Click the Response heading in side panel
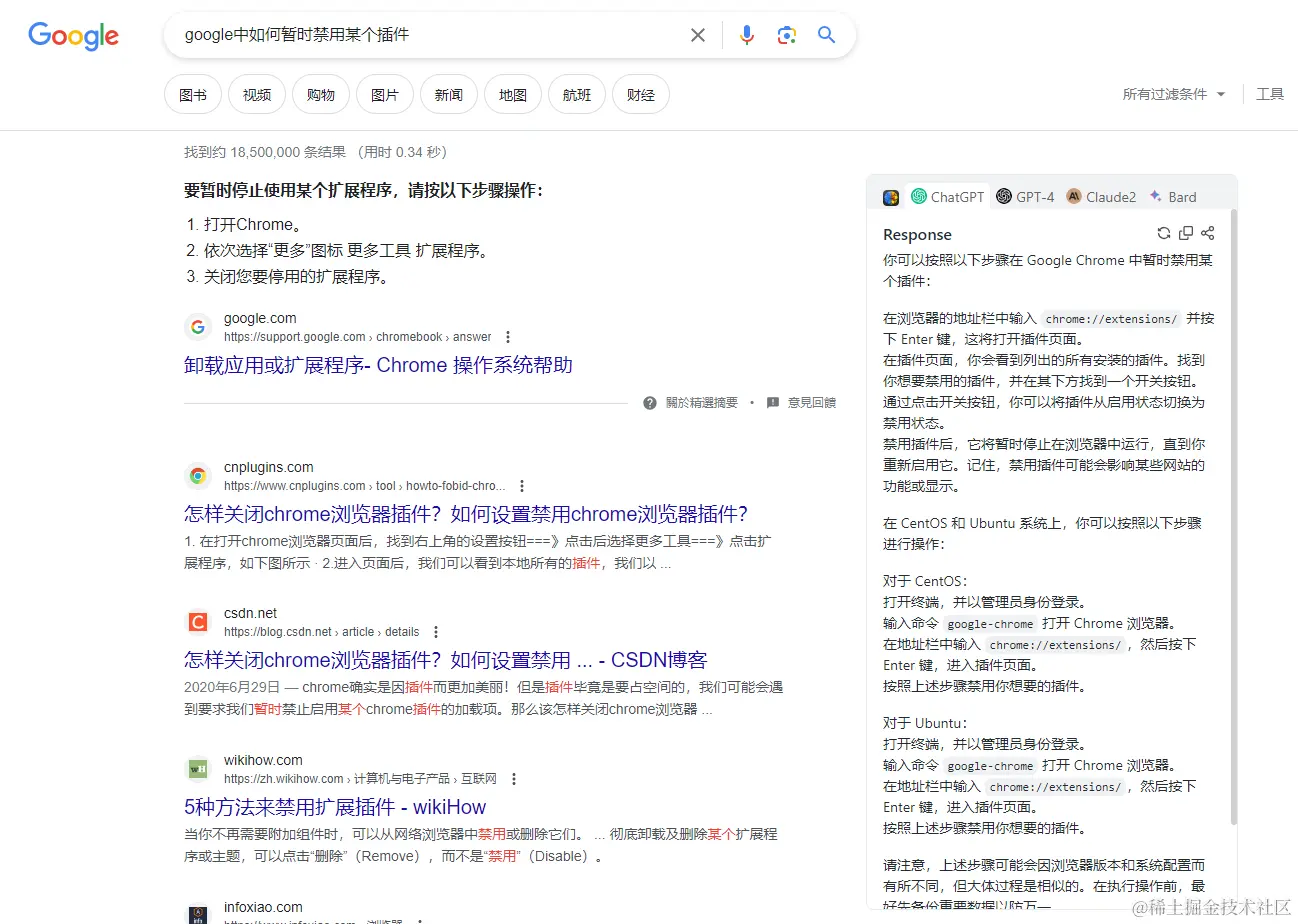The image size is (1298, 924). point(917,234)
